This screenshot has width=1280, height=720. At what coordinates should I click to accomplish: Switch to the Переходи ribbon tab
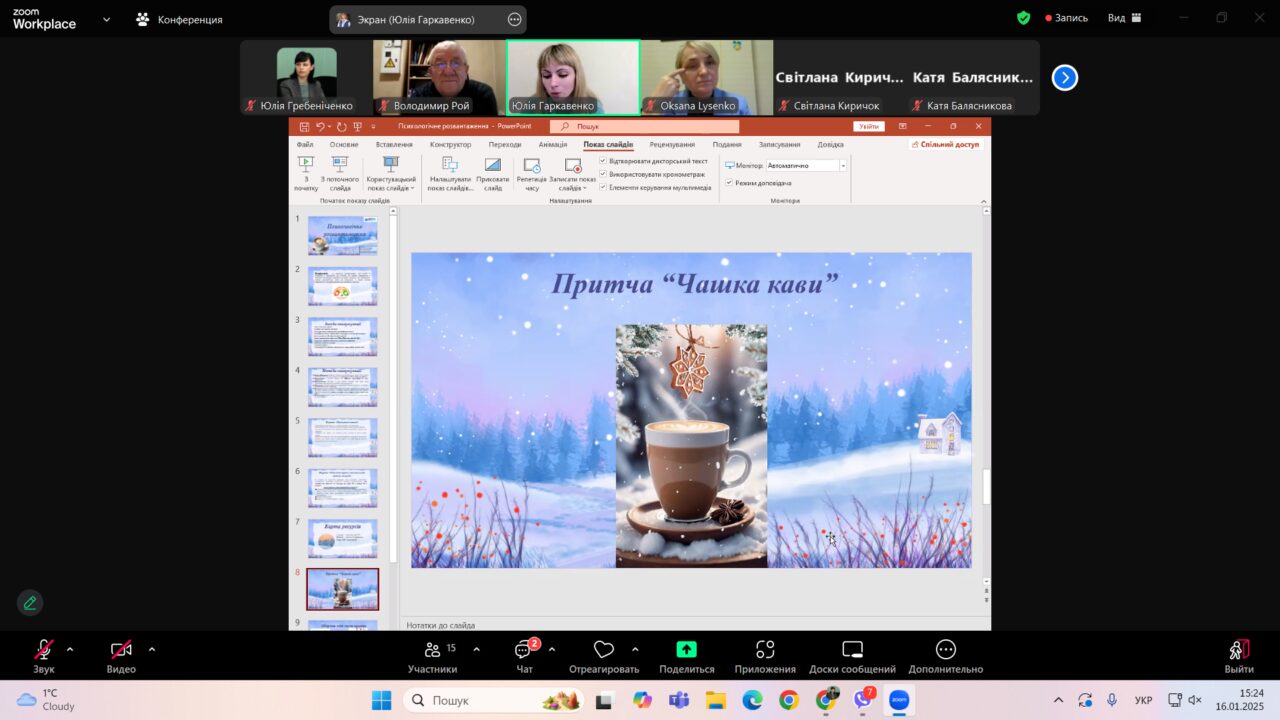[505, 144]
